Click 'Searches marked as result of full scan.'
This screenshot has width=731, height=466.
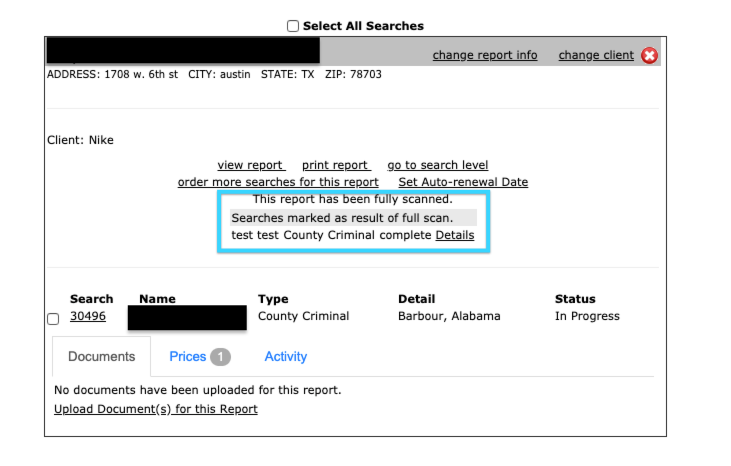click(342, 218)
